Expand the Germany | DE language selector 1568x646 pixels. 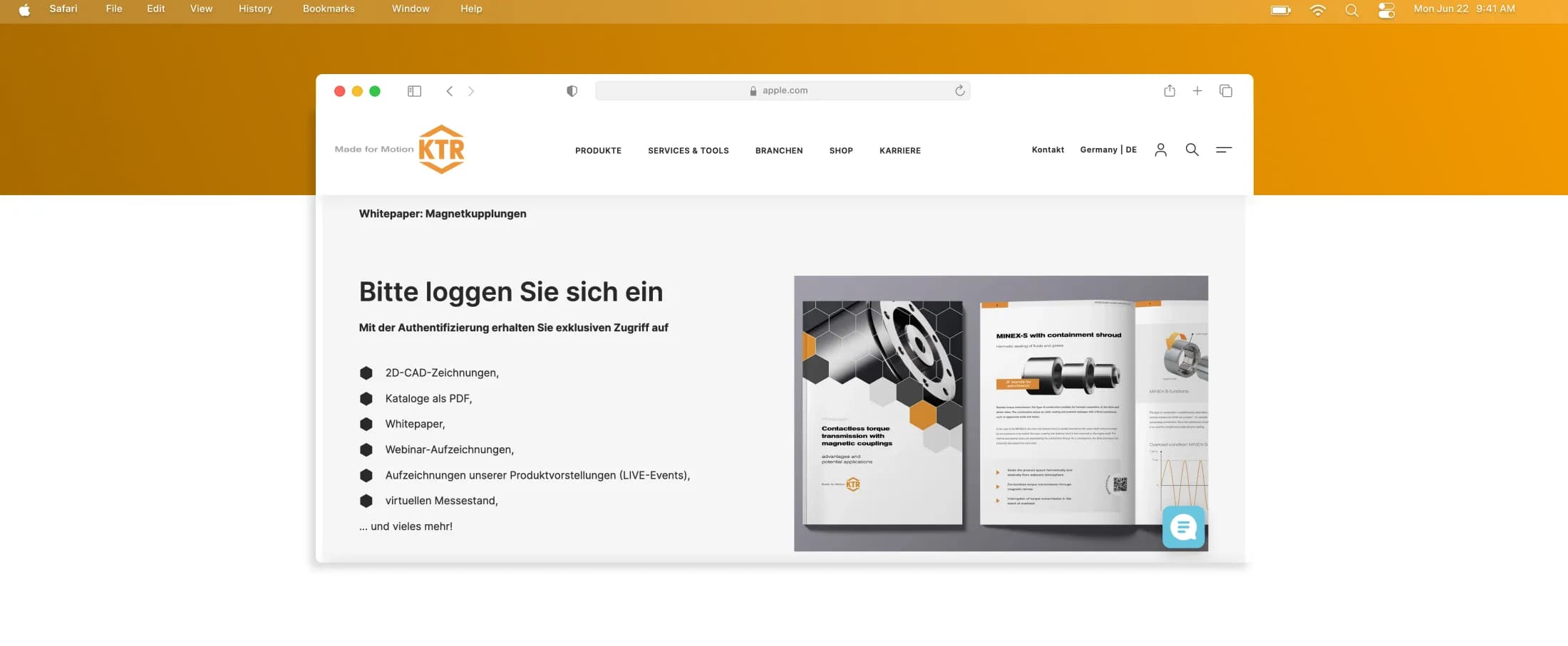click(x=1108, y=150)
